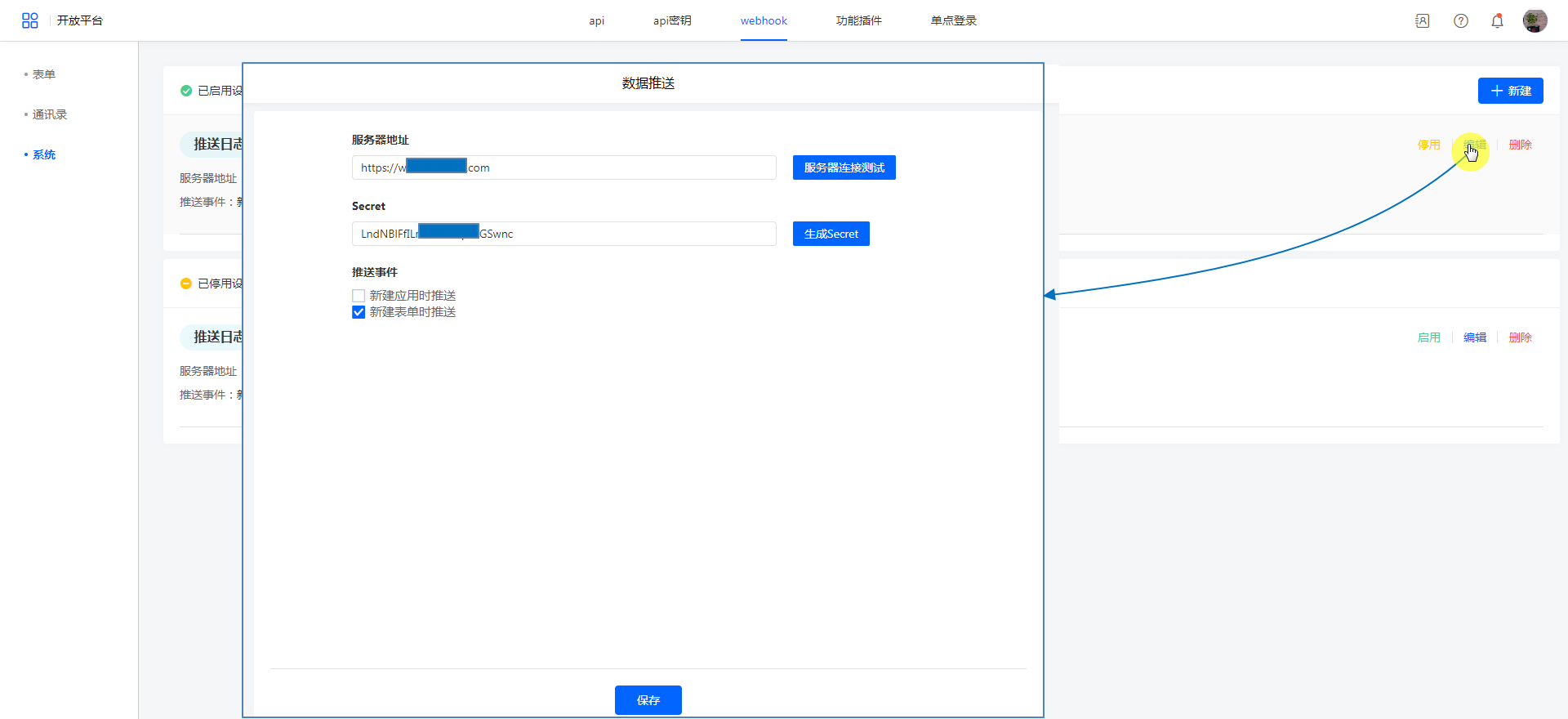
Task: Click into the Secret input field
Action: (621, 234)
